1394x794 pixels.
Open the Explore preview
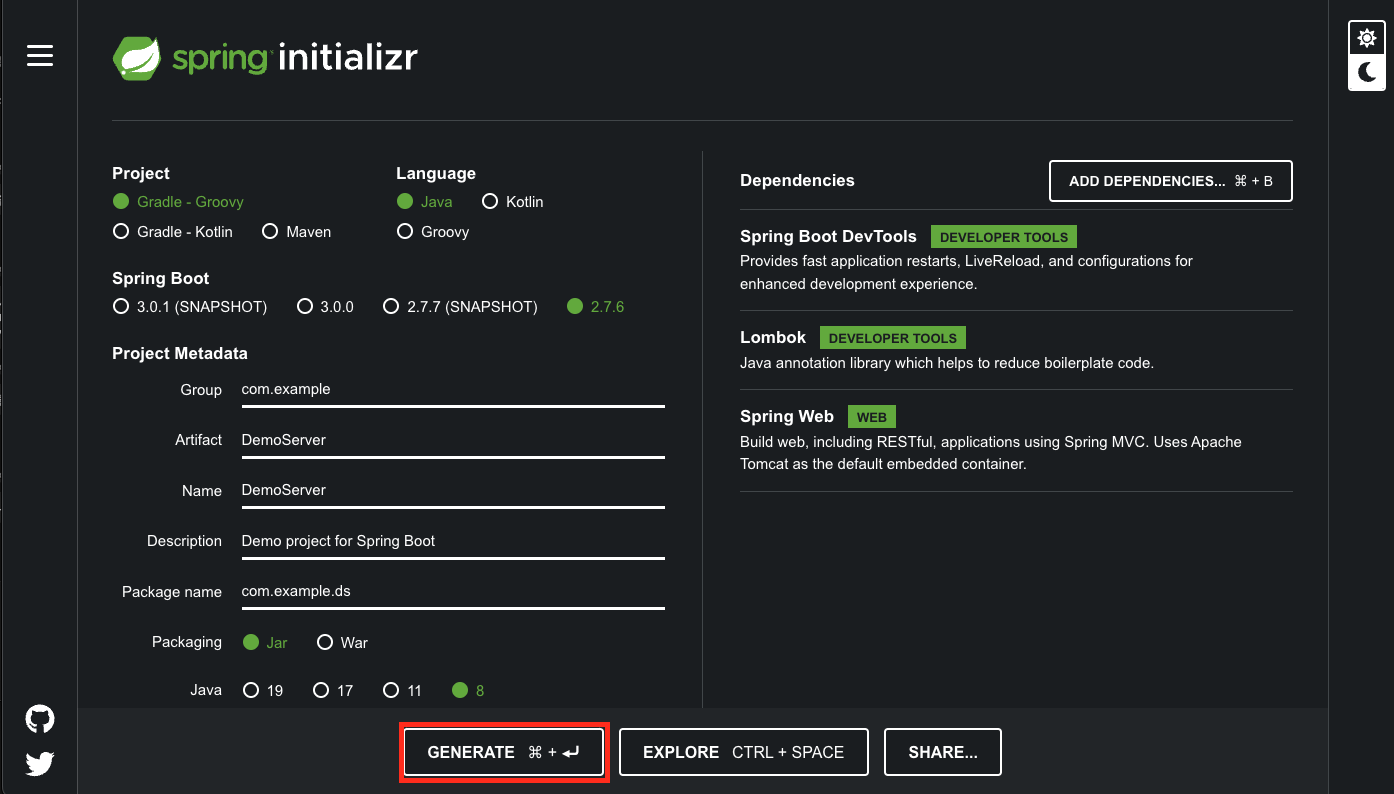point(744,752)
